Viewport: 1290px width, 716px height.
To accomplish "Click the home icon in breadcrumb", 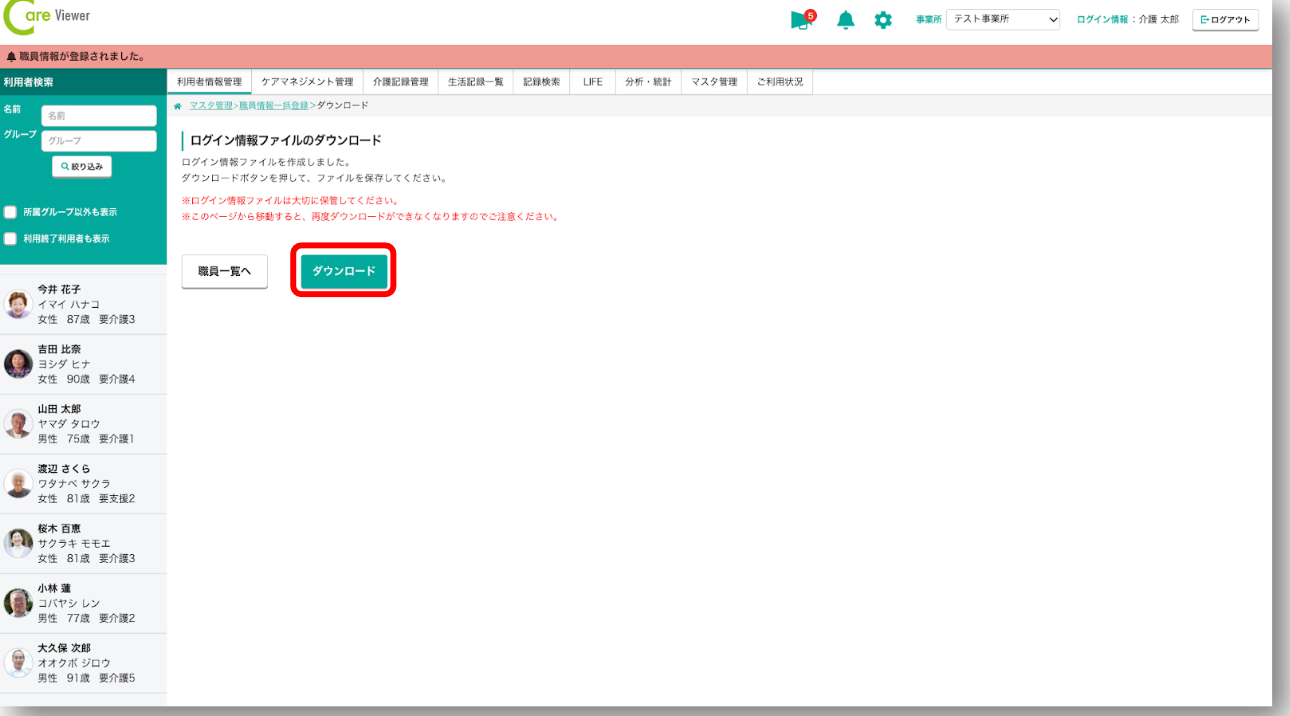I will coord(178,105).
